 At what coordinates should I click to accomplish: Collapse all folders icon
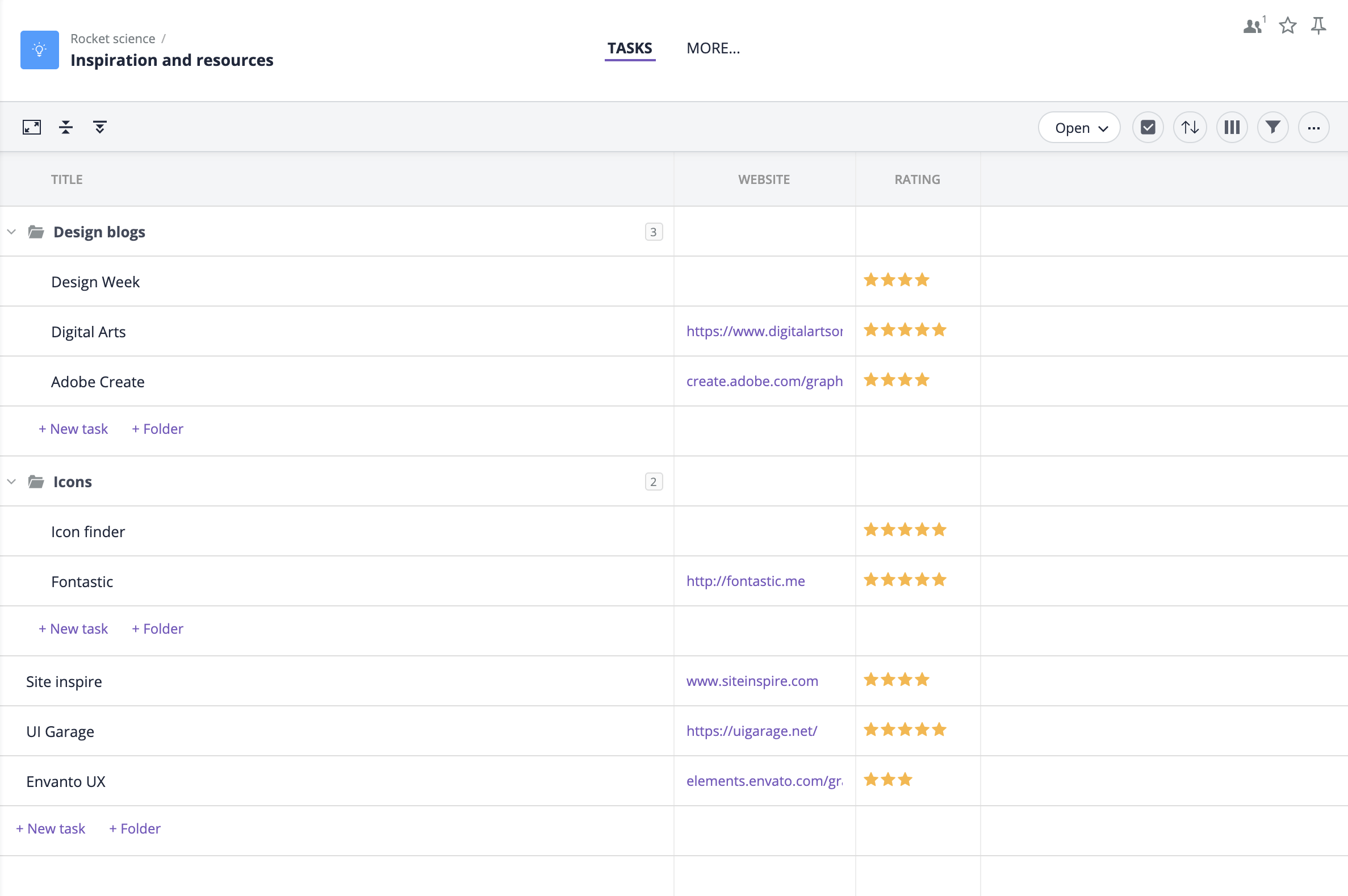click(66, 127)
